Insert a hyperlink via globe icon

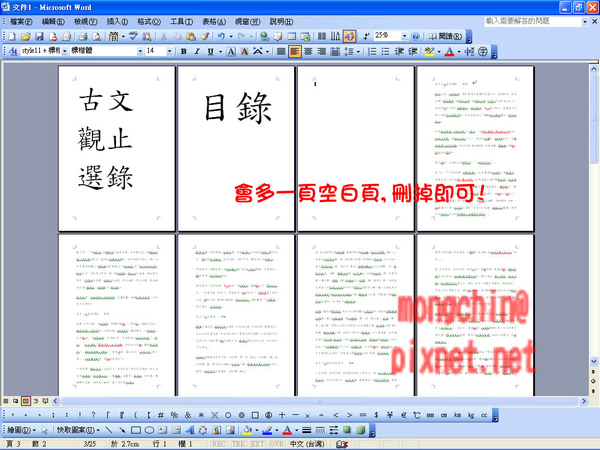[264, 36]
